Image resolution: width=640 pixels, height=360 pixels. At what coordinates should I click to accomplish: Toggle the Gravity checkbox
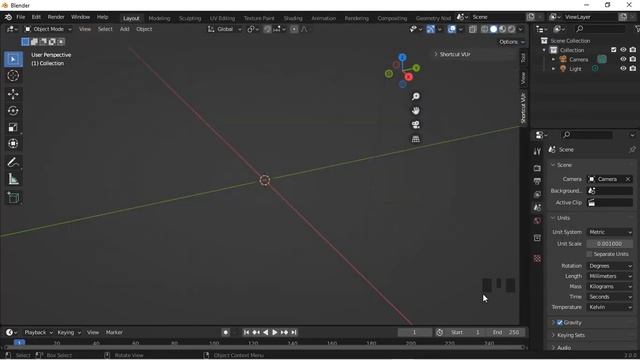(560, 322)
